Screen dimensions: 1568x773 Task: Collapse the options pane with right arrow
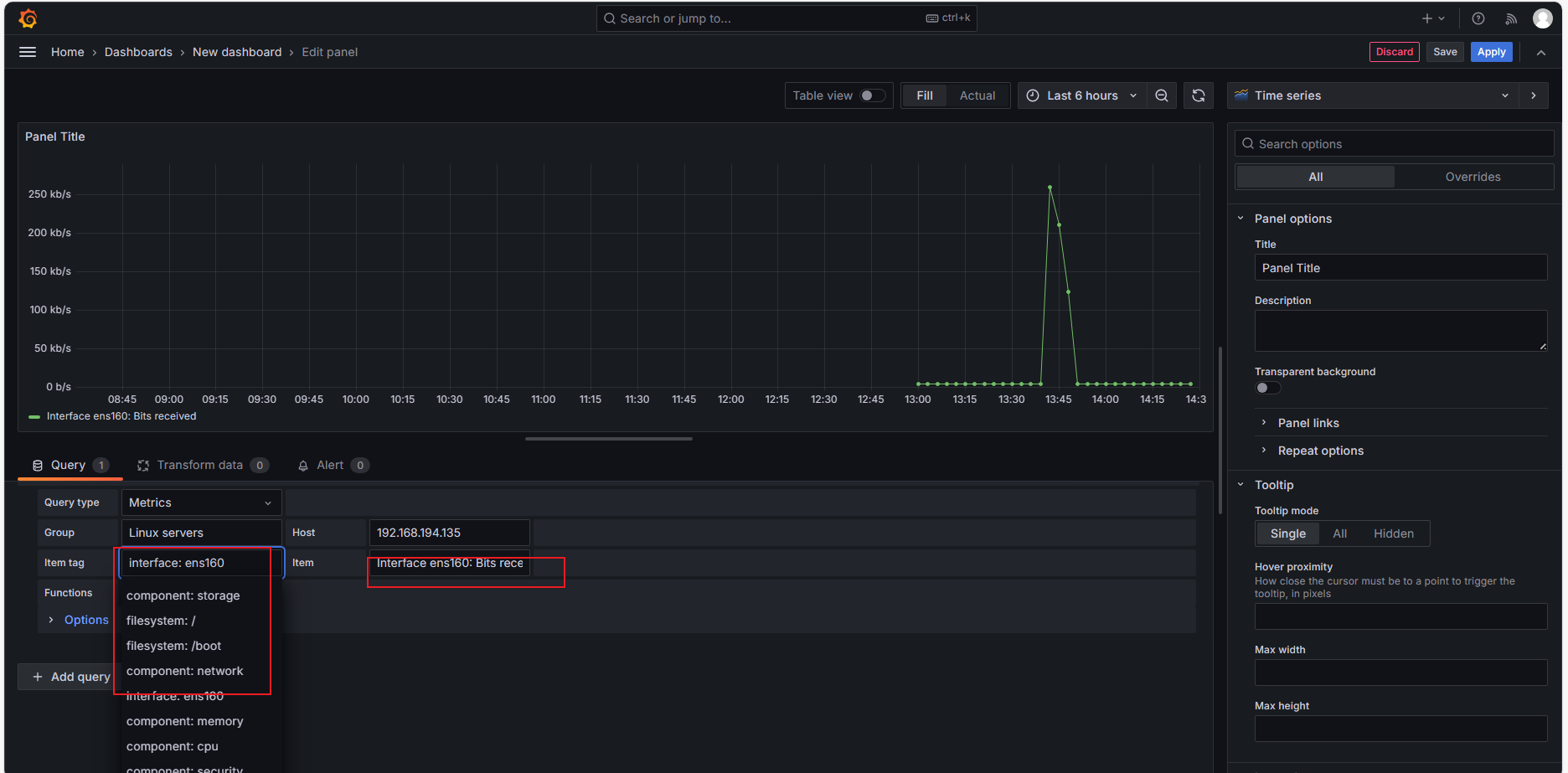1534,95
